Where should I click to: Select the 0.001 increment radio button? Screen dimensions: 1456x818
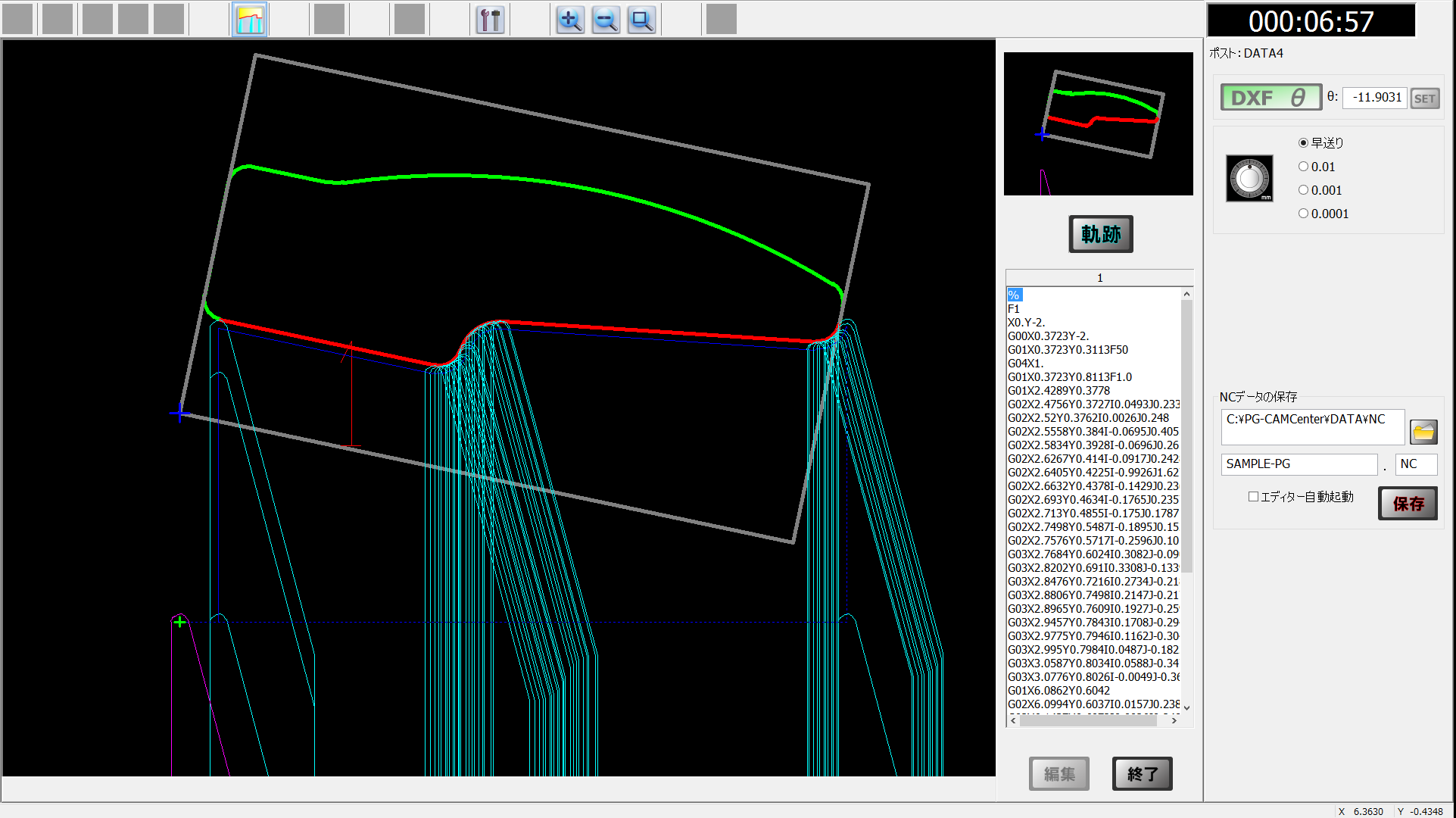pos(1303,190)
